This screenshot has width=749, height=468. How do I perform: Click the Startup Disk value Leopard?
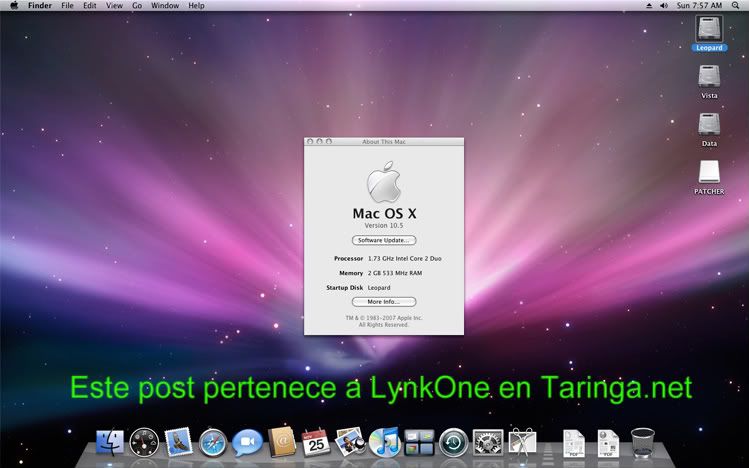(x=379, y=288)
